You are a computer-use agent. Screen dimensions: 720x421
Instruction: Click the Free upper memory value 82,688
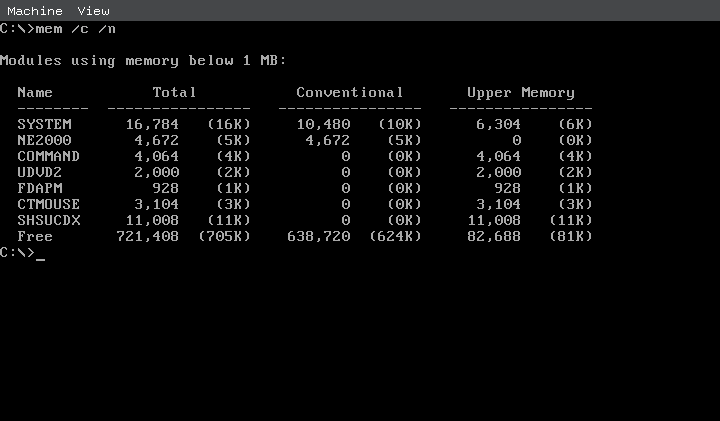(x=496, y=236)
